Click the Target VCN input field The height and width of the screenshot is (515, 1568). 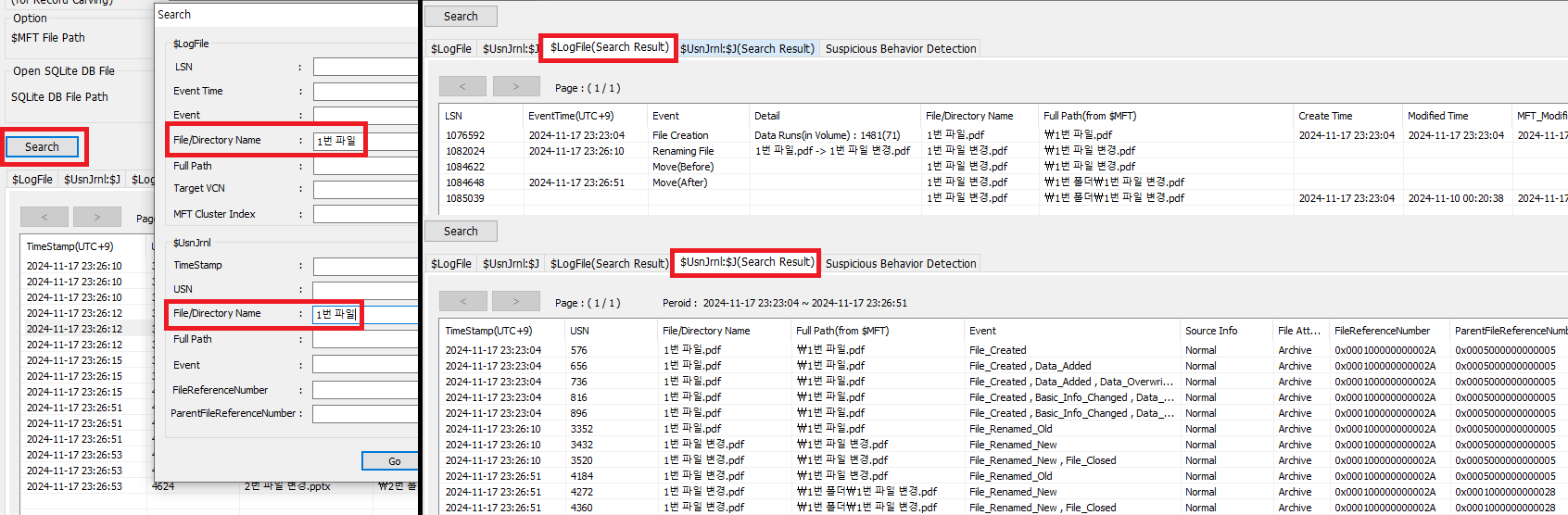[365, 189]
